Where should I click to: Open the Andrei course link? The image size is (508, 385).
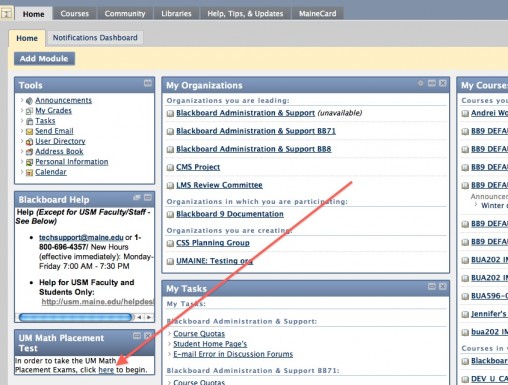pos(489,113)
